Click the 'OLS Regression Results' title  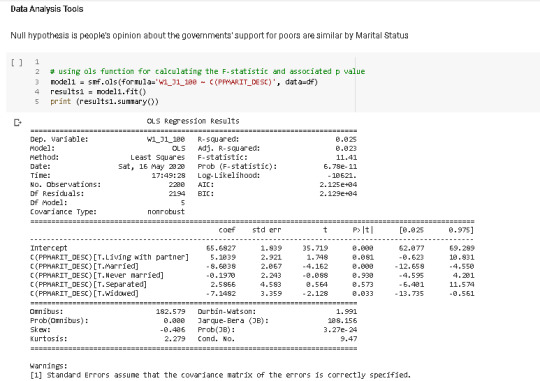193,121
